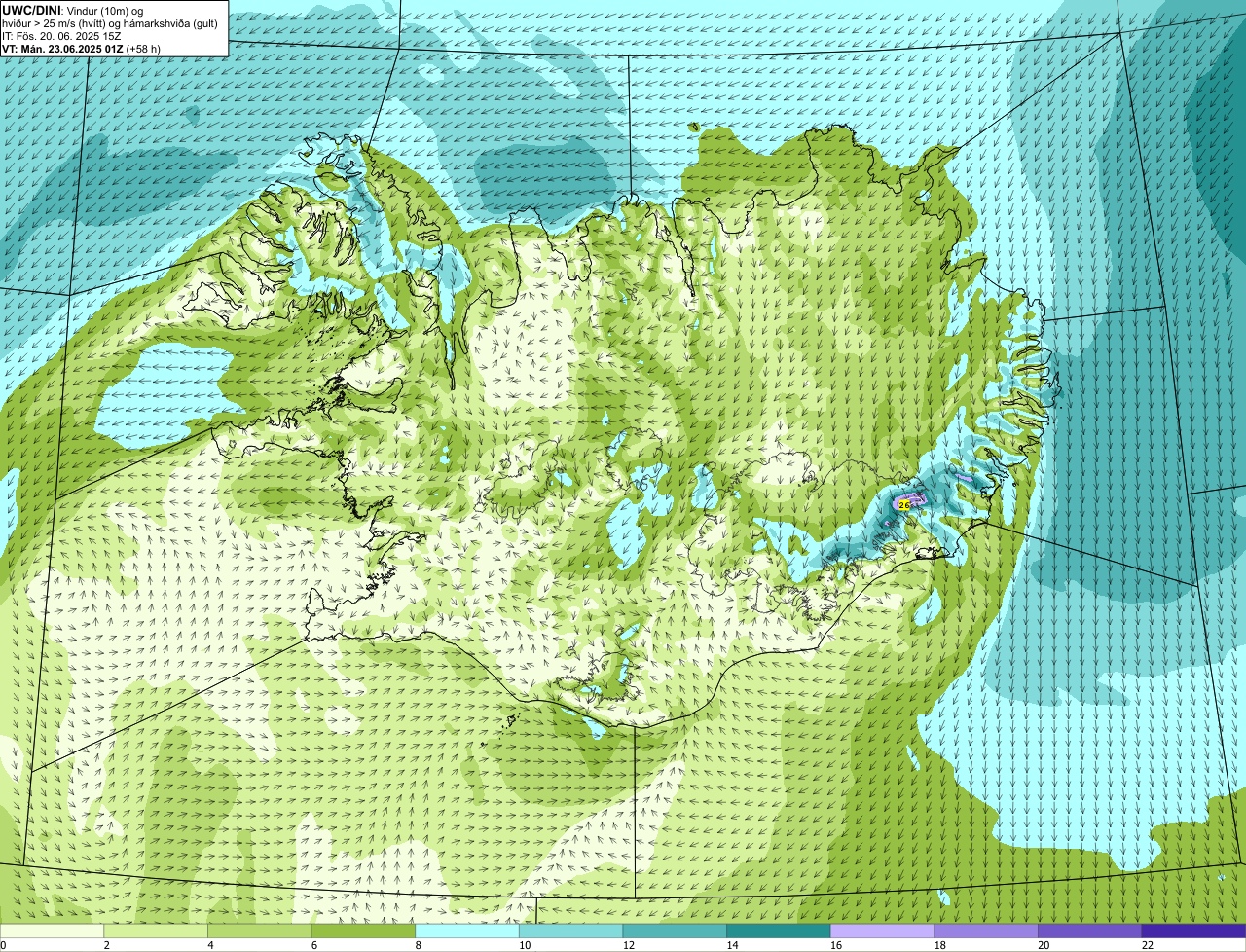Image resolution: width=1246 pixels, height=952 pixels.
Task: Click the 14–16 m/s dark teal legend swatch
Action: [x=779, y=931]
